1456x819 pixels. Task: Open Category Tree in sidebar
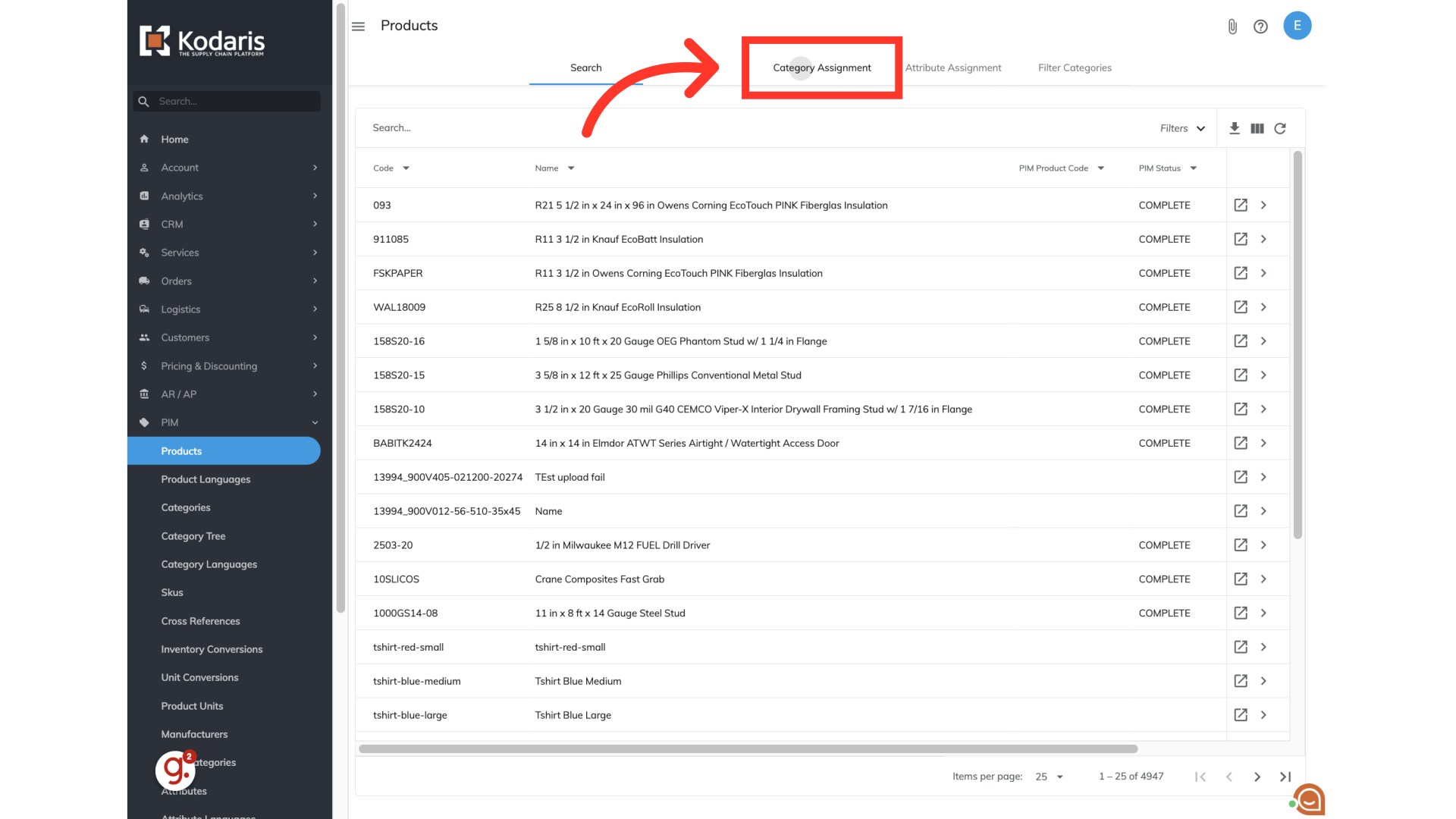[x=193, y=536]
